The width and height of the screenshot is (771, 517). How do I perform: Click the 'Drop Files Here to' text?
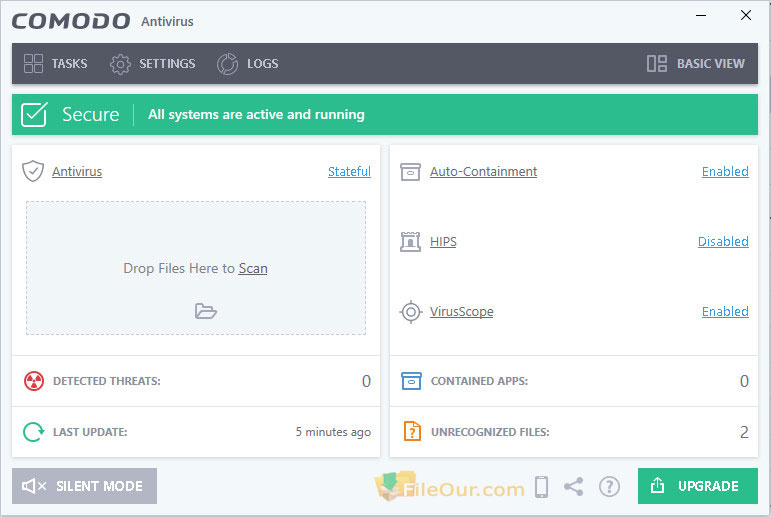click(179, 269)
